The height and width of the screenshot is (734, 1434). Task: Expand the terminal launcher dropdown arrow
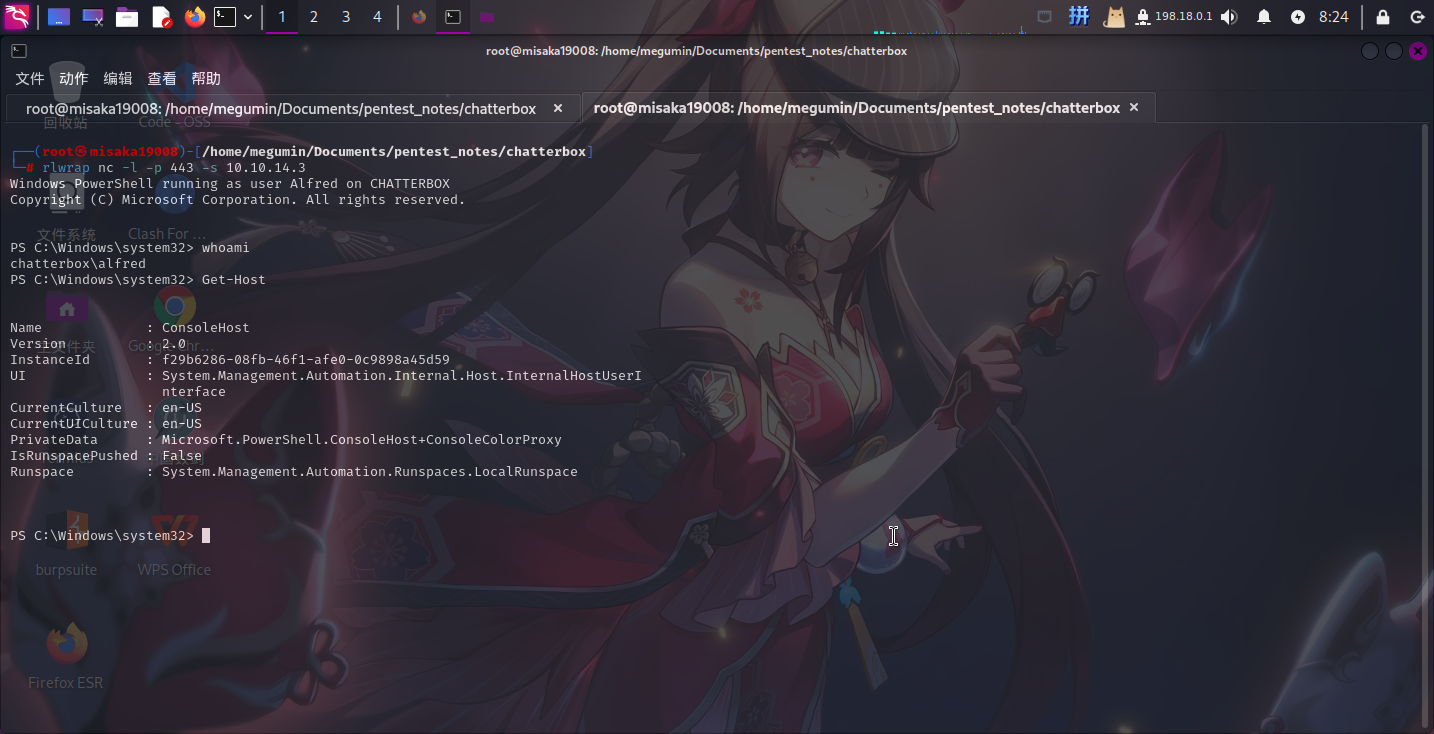(x=248, y=17)
